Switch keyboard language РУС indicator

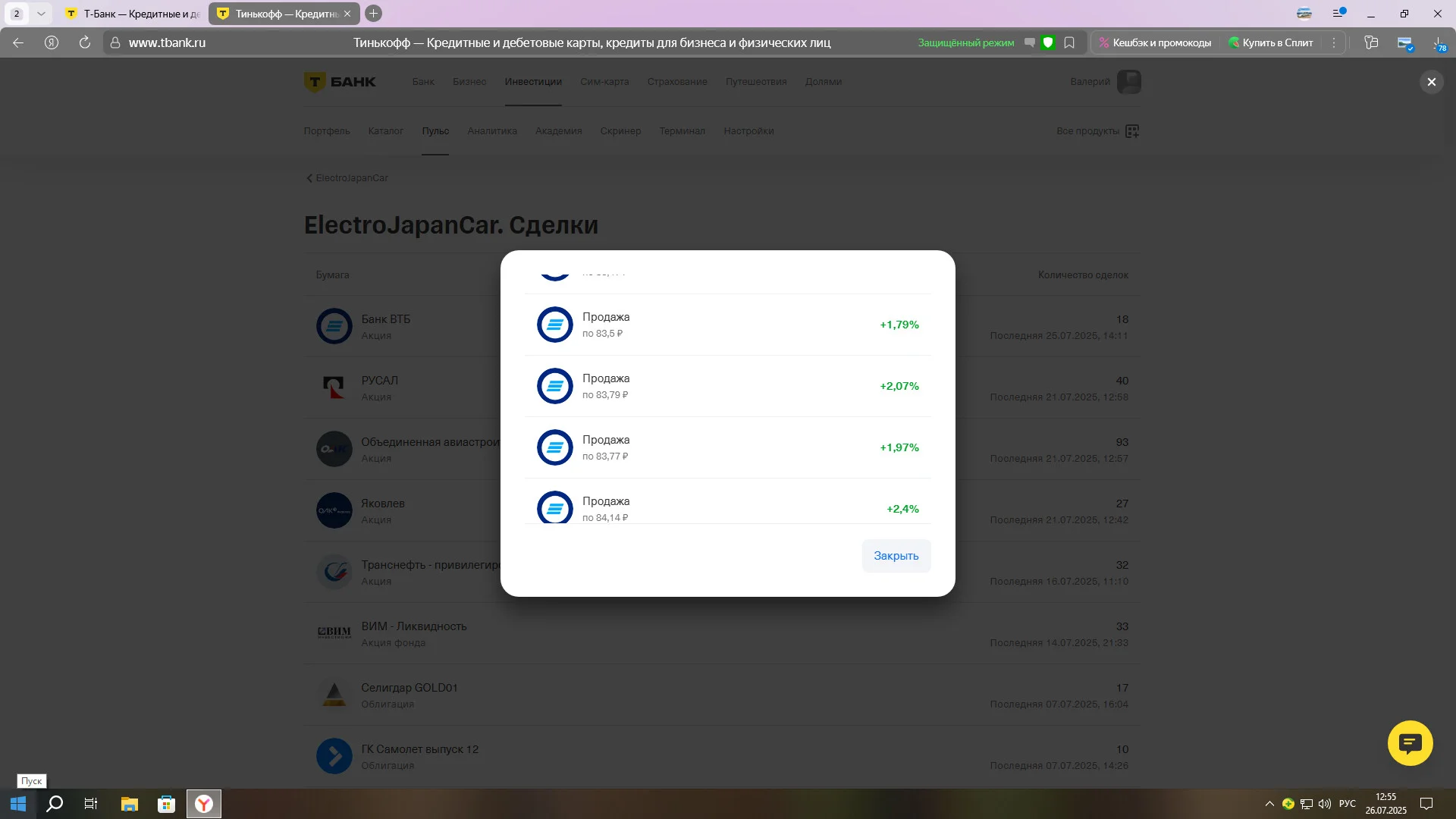click(x=1347, y=804)
